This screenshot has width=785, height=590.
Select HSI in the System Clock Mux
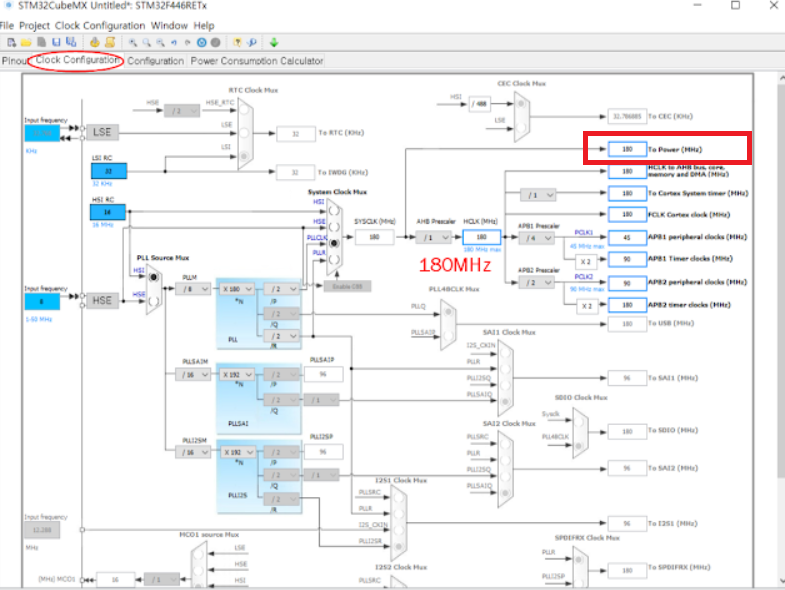coord(334,210)
